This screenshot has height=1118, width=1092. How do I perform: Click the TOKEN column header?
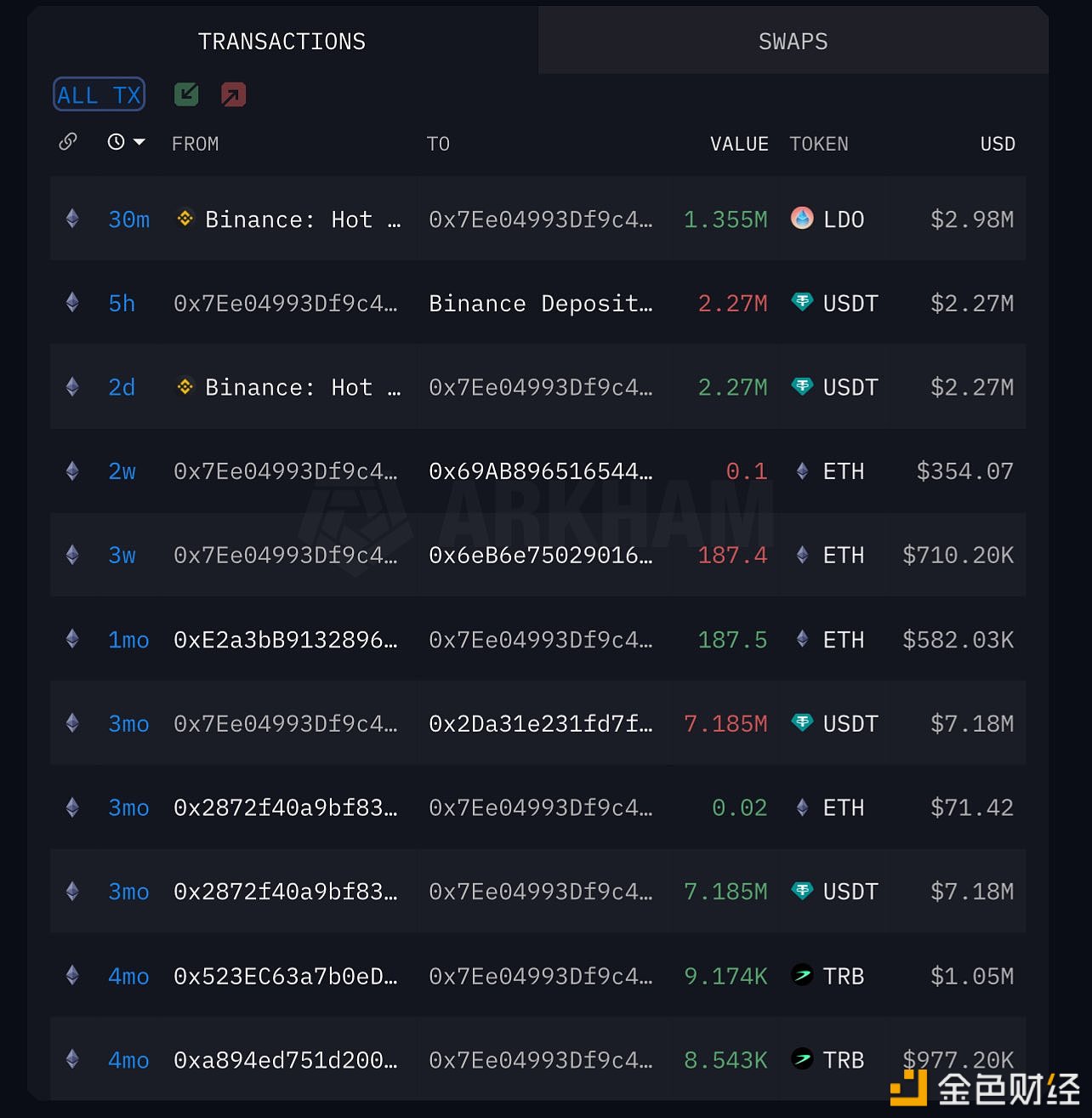click(818, 144)
